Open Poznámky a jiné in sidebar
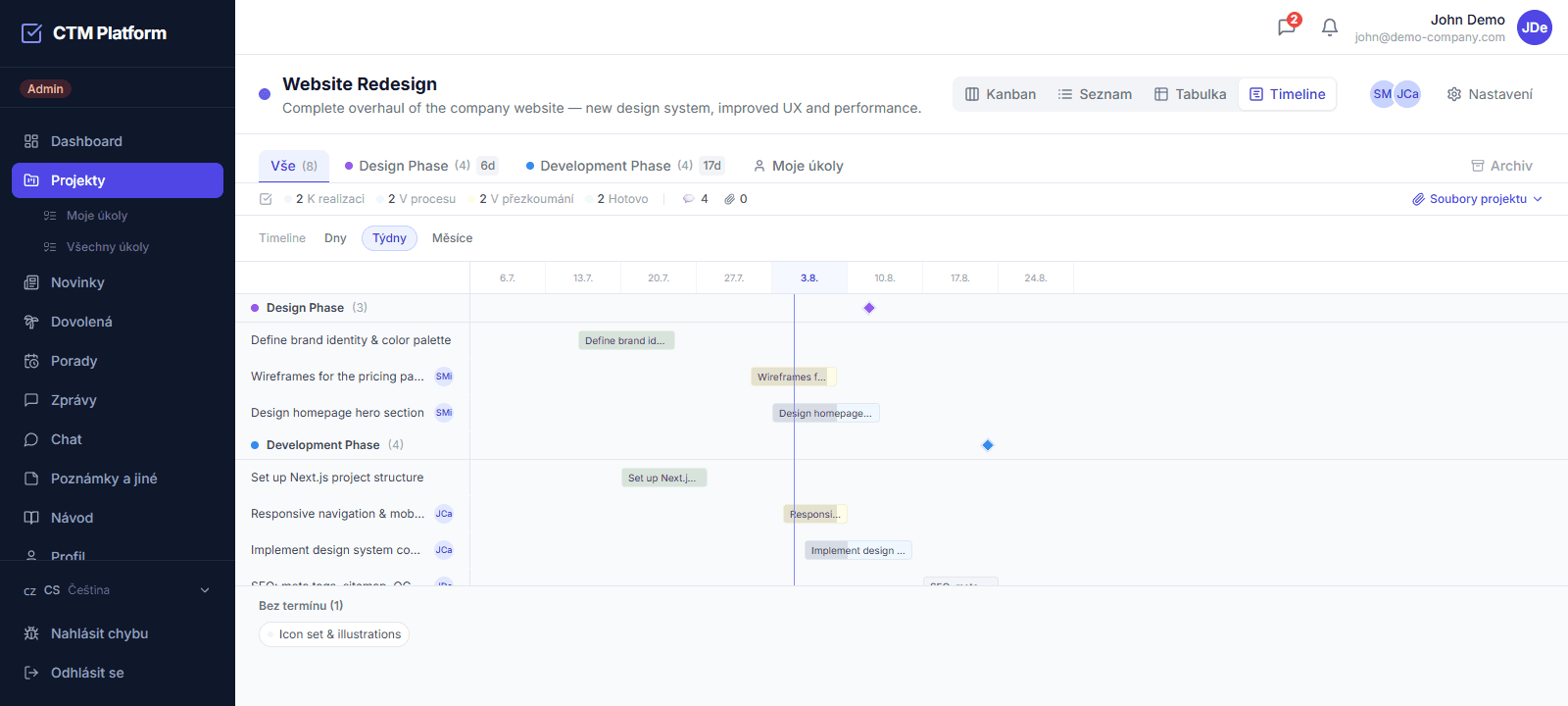Screen dimensions: 1568x706 (118, 479)
